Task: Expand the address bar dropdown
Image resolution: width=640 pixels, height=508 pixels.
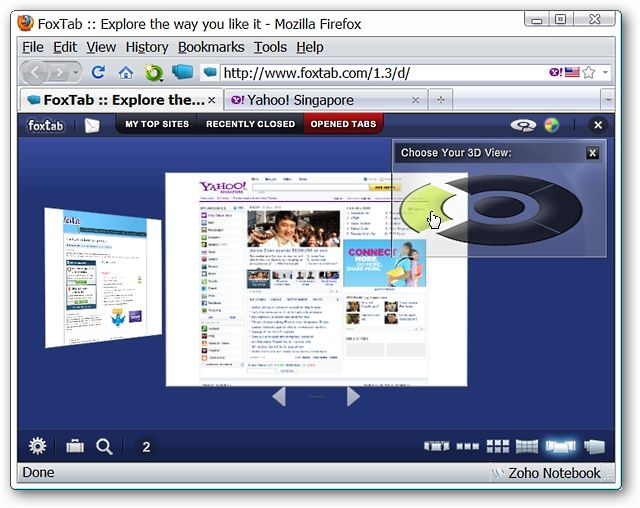Action: pos(605,73)
